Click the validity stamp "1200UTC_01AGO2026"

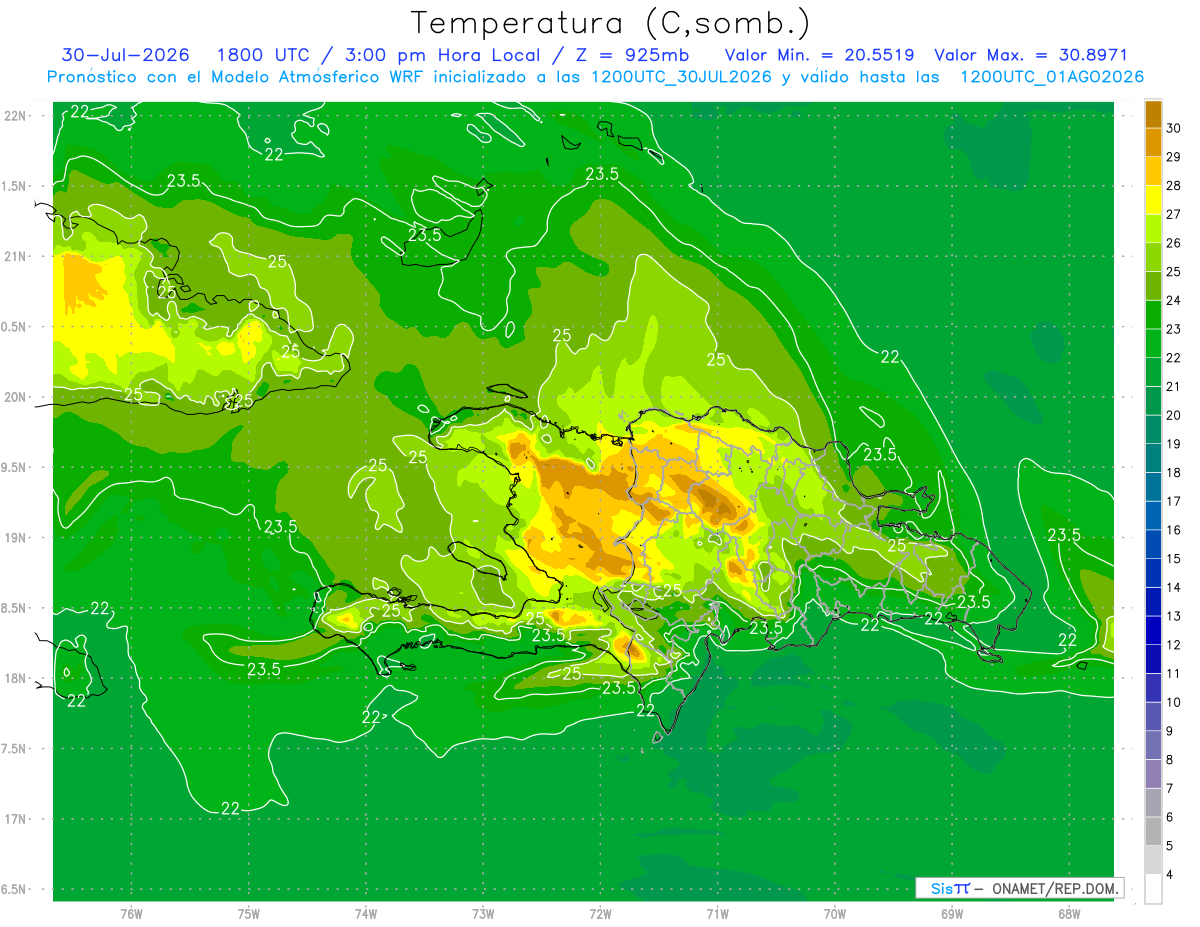tap(1052, 77)
